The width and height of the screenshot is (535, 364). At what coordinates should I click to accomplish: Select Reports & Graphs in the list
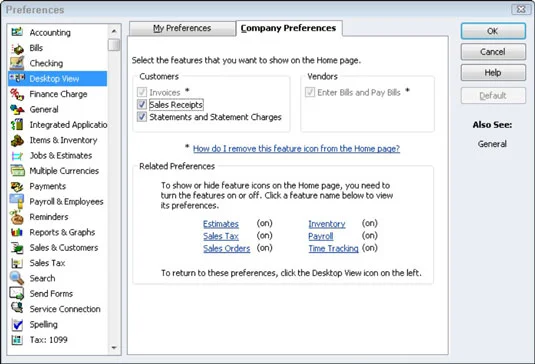coord(62,232)
